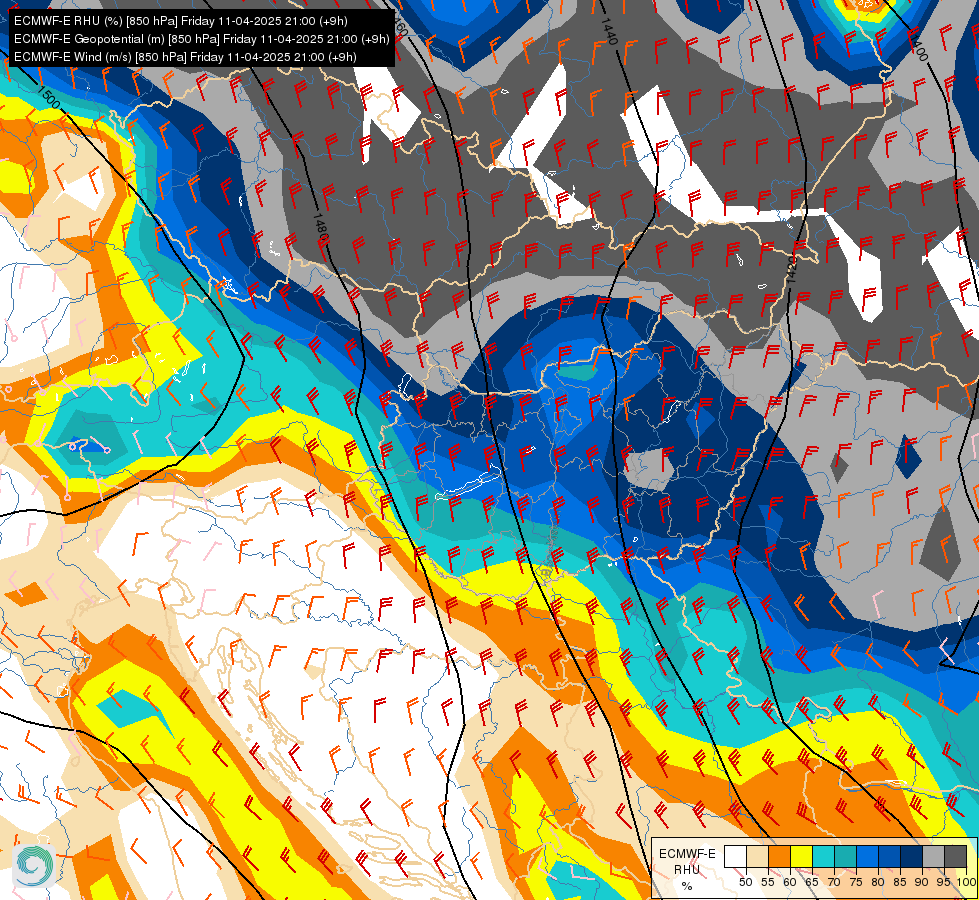Click the legend tick label 90
979x900 pixels.
coord(922,882)
